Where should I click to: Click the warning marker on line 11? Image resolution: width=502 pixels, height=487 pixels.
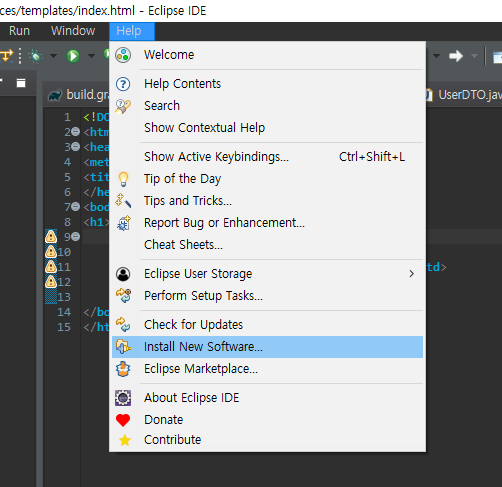51,267
